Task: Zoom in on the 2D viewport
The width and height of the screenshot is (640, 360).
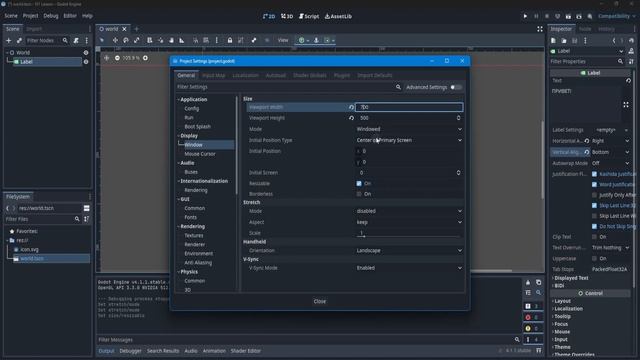Action: tap(145, 58)
